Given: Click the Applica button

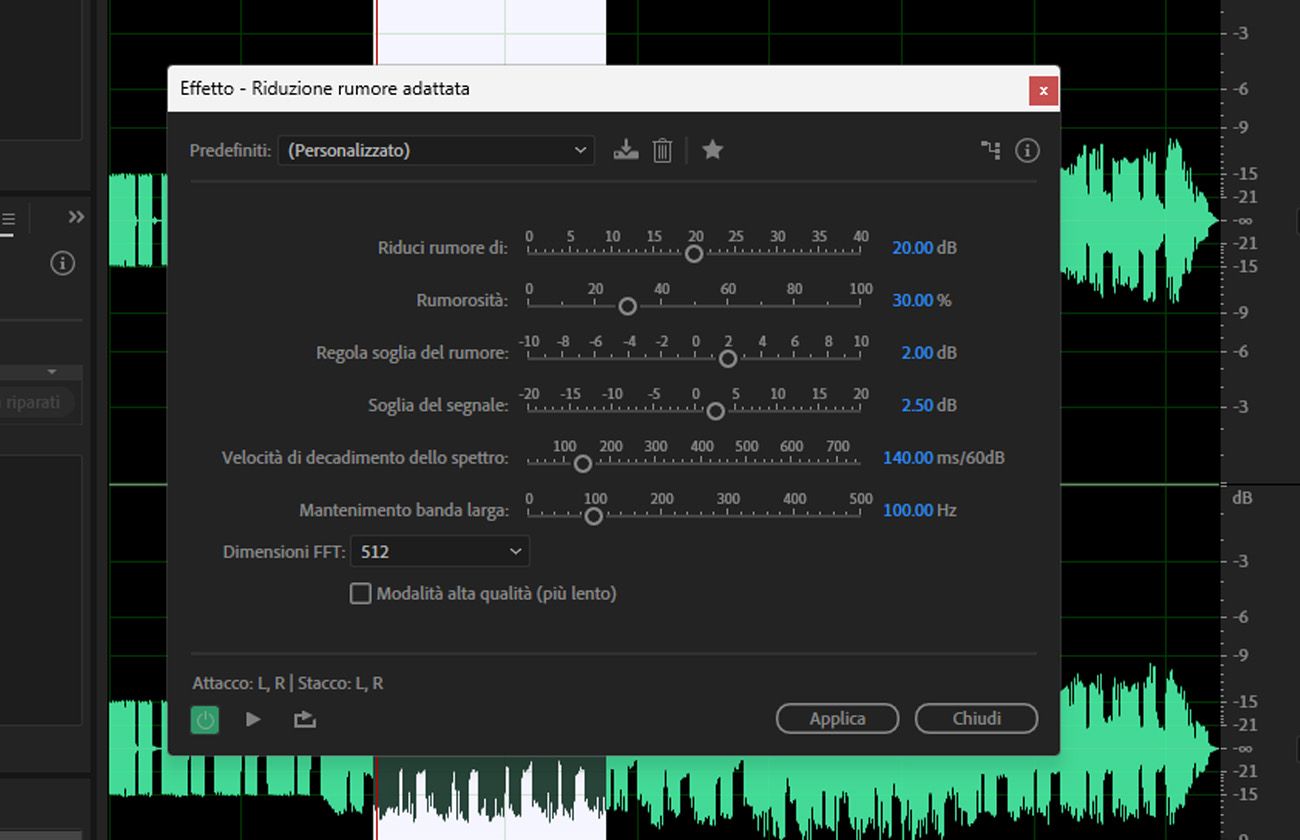Looking at the screenshot, I should coord(837,718).
